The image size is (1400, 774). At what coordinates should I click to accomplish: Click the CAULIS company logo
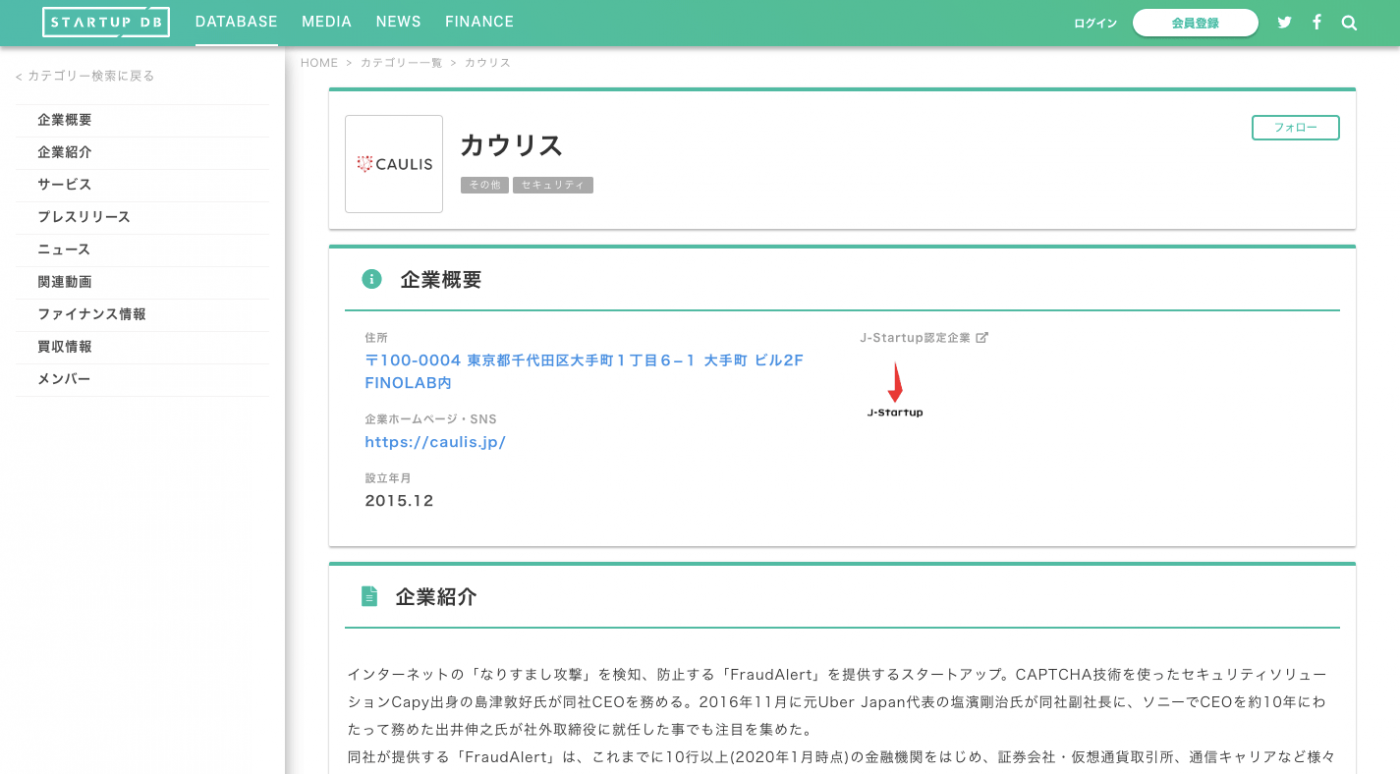pyautogui.click(x=394, y=164)
